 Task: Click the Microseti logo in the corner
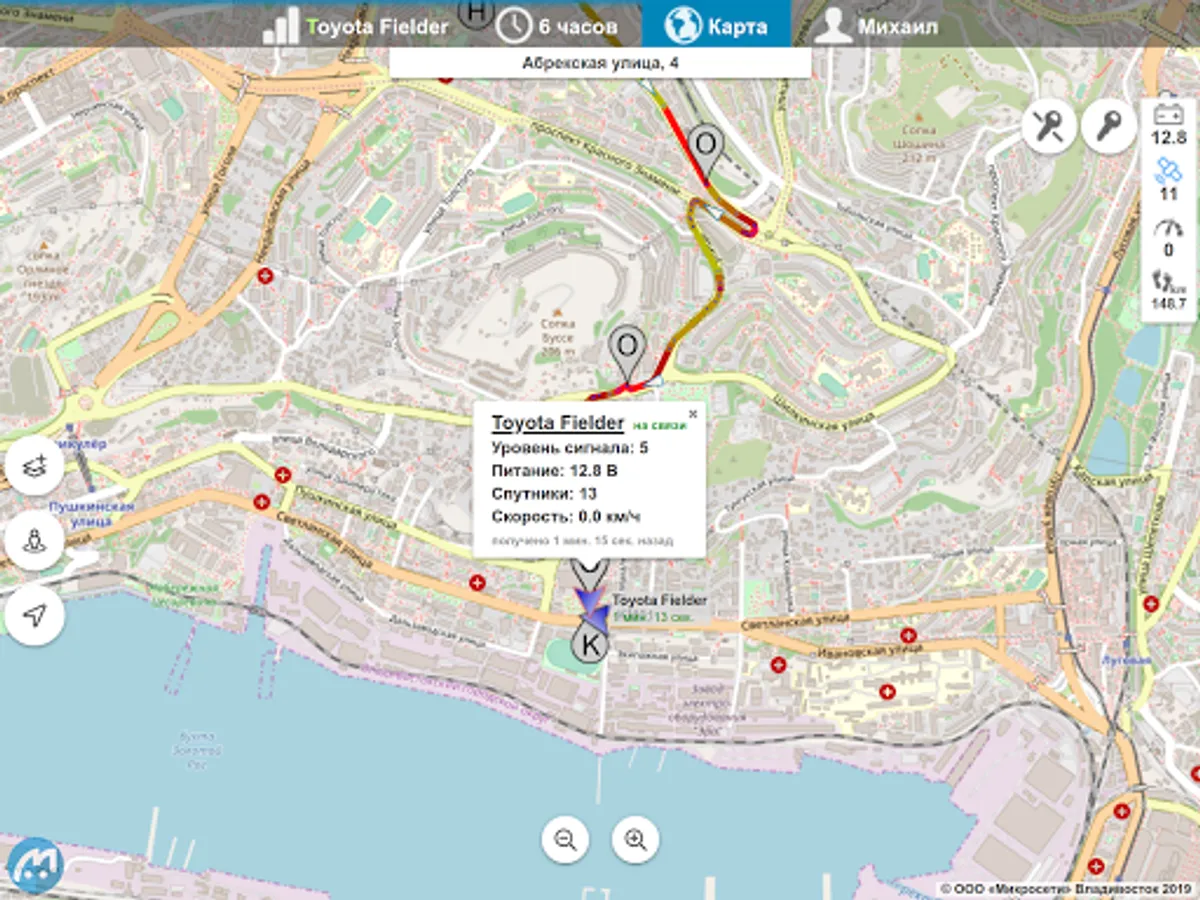tap(36, 864)
